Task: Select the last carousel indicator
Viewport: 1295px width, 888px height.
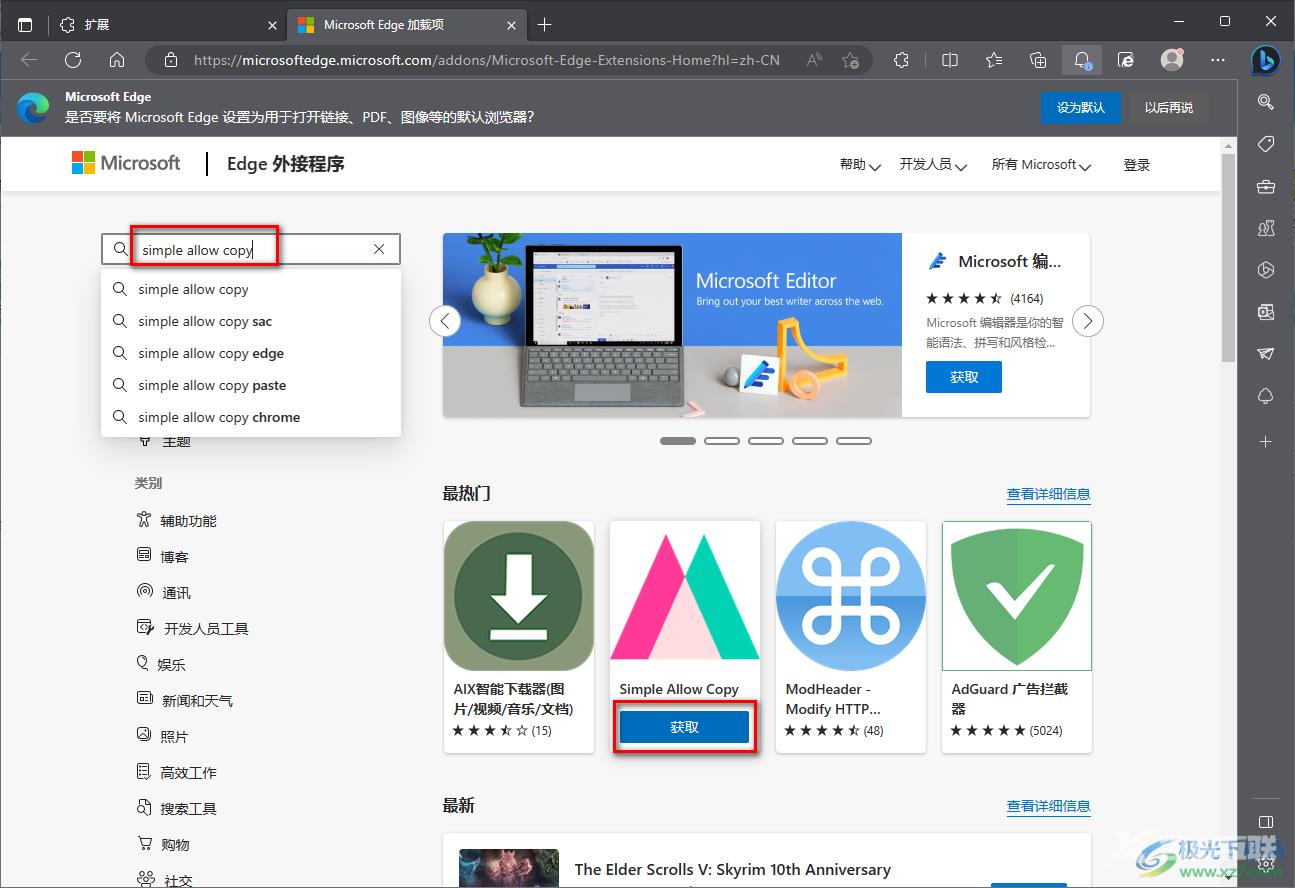Action: click(x=854, y=441)
